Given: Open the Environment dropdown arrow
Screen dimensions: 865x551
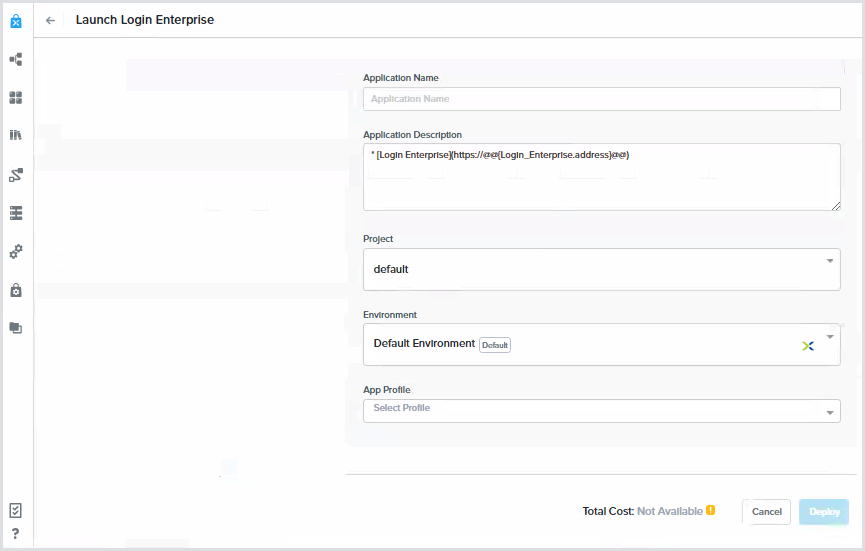Looking at the screenshot, I should pyautogui.click(x=829, y=337).
